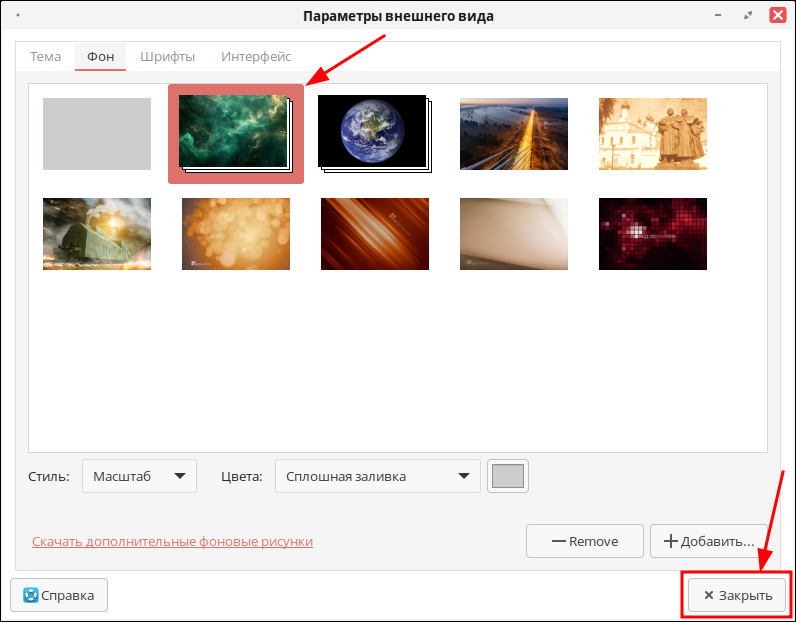Click the Remove button
The image size is (796, 622).
(x=584, y=541)
